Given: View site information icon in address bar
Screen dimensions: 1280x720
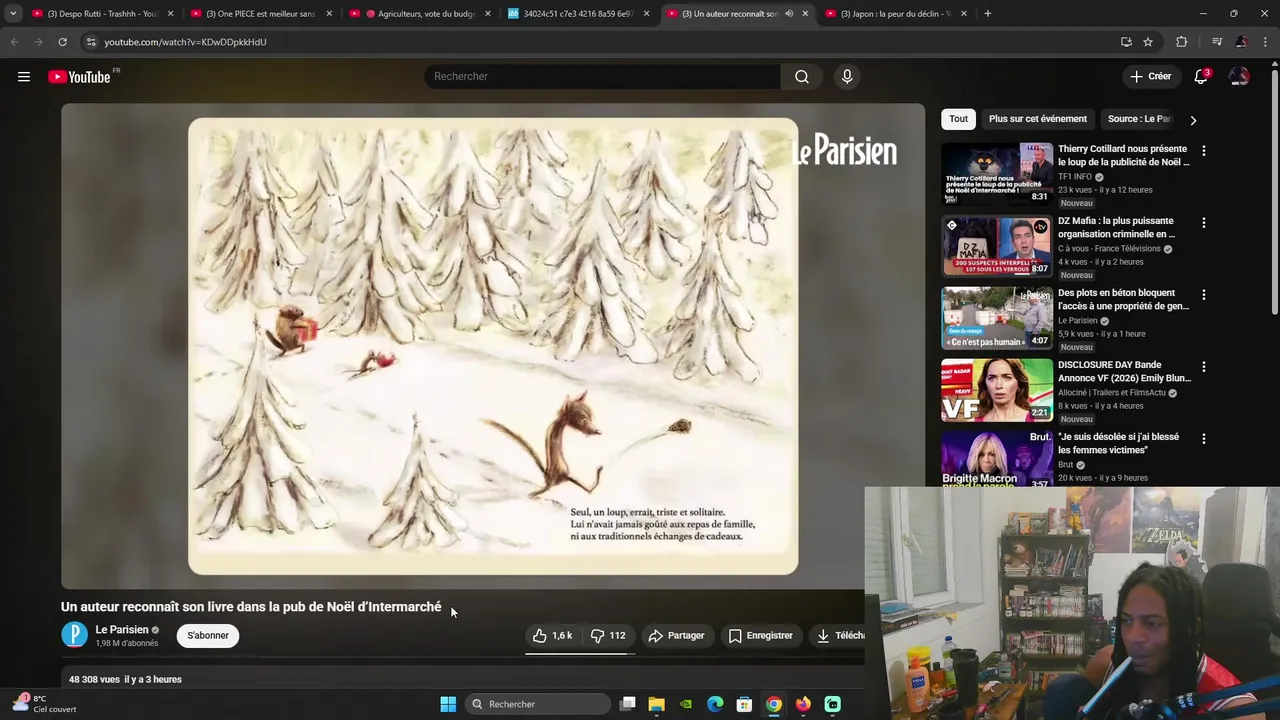Looking at the screenshot, I should 91,42.
